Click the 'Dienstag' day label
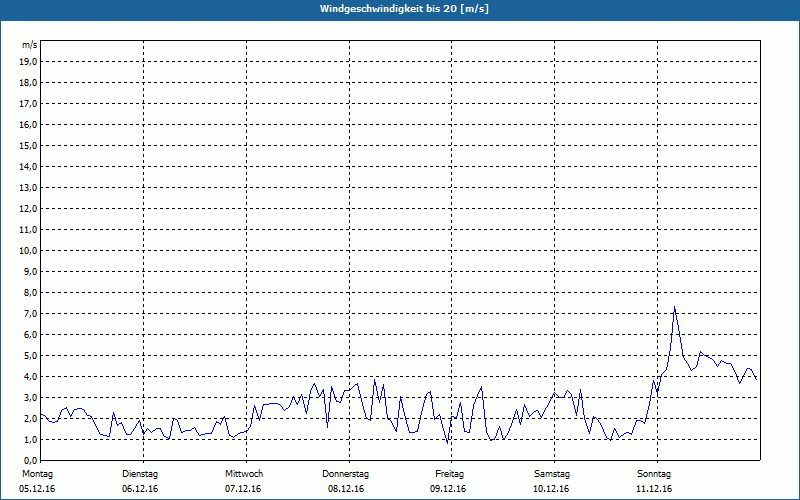The image size is (800, 500). click(140, 474)
